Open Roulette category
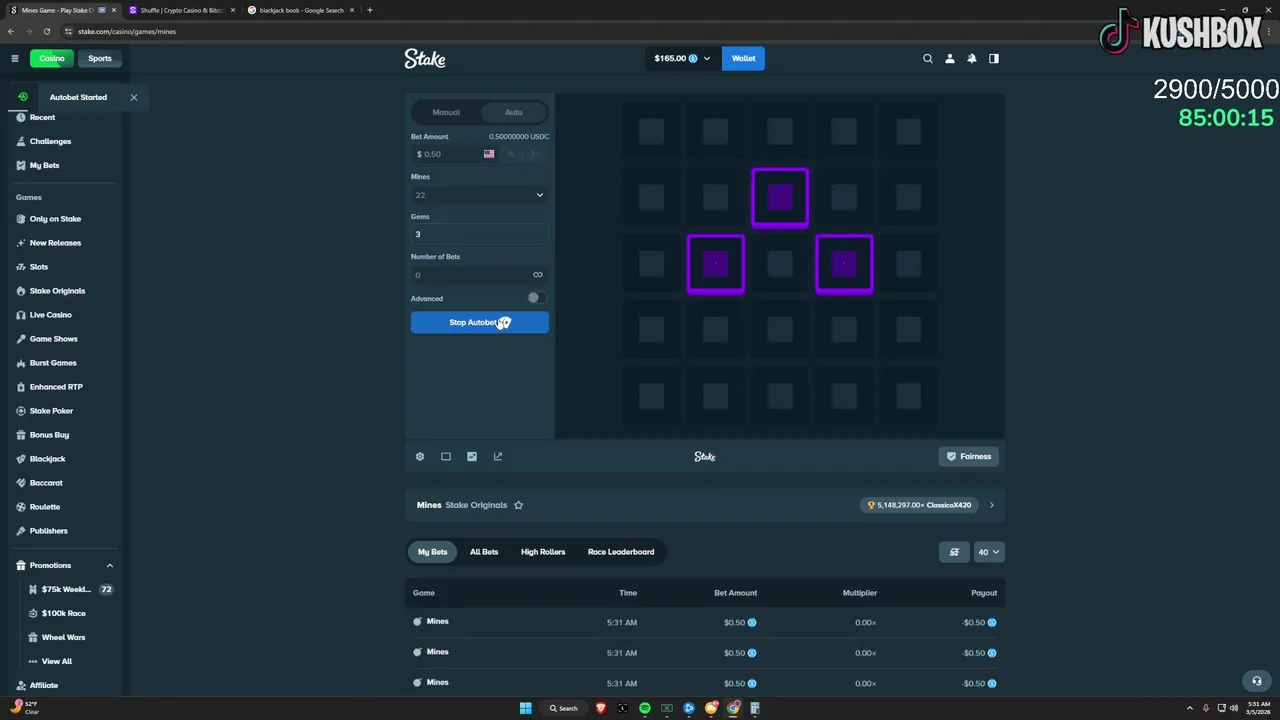Viewport: 1280px width, 720px height. coord(45,507)
